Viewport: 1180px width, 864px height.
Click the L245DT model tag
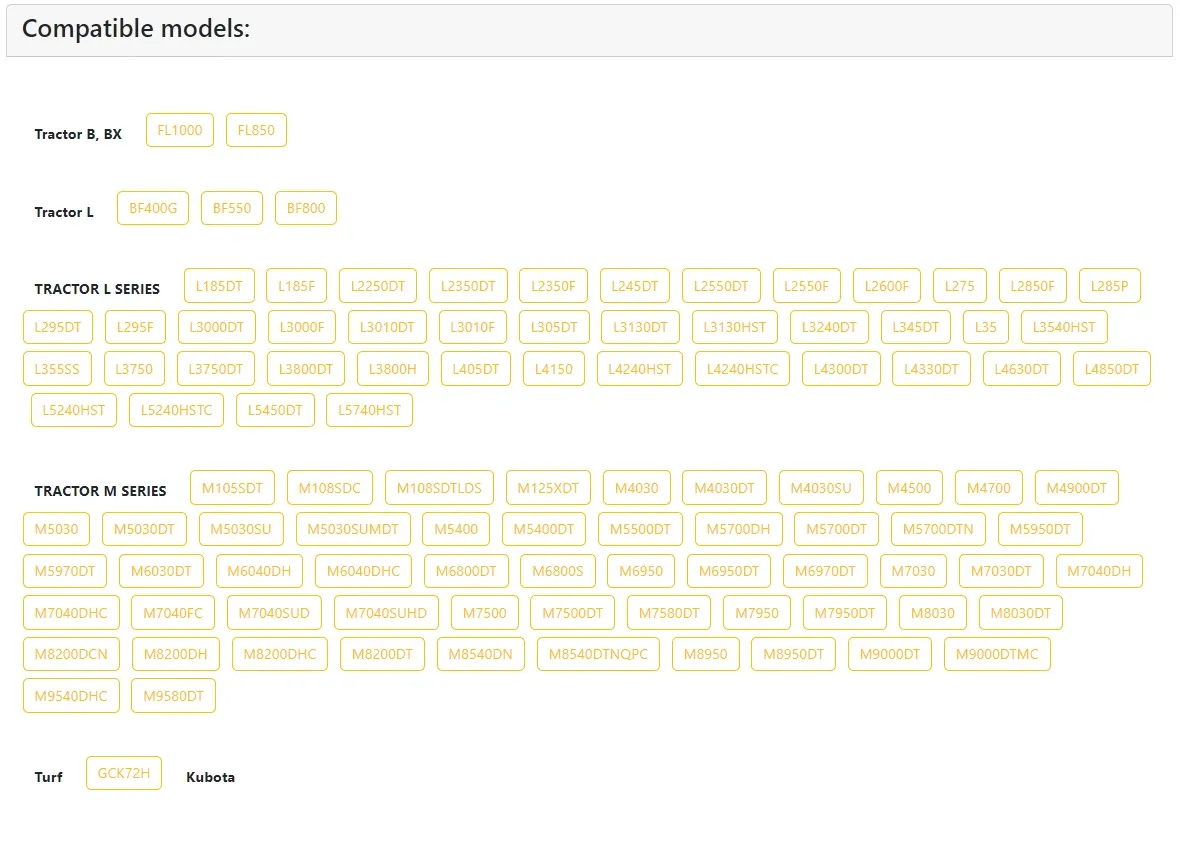pyautogui.click(x=634, y=286)
